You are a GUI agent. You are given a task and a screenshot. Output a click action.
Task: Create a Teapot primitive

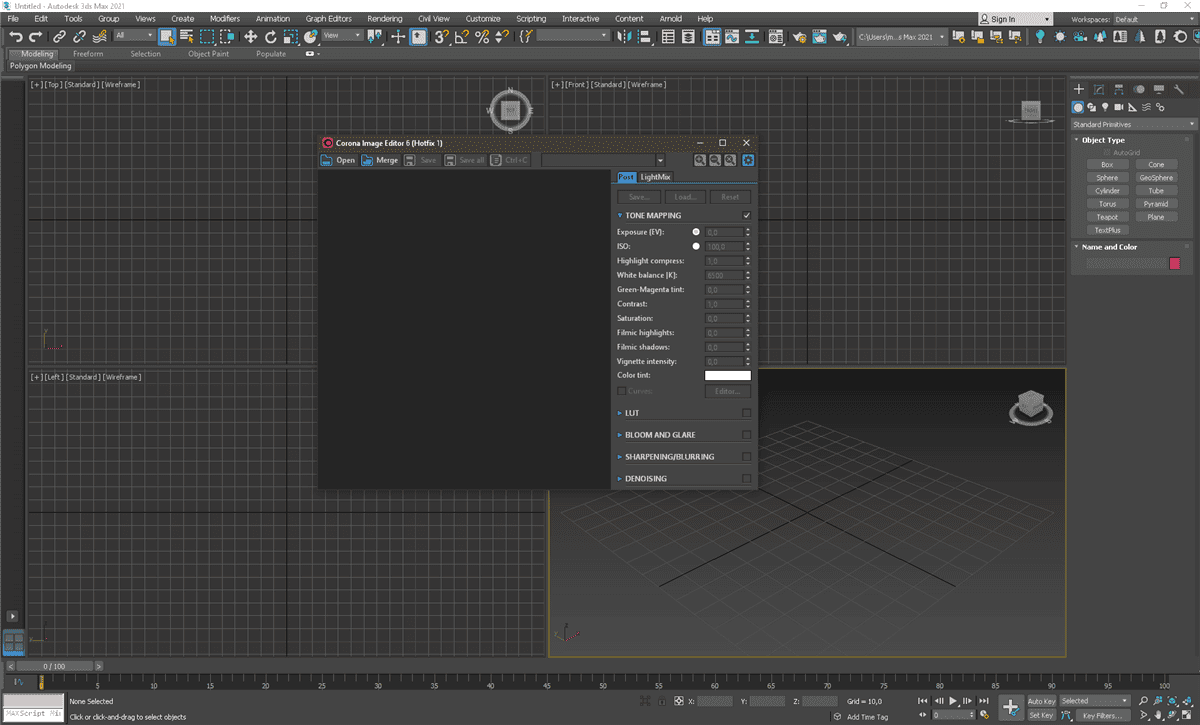pos(1106,216)
